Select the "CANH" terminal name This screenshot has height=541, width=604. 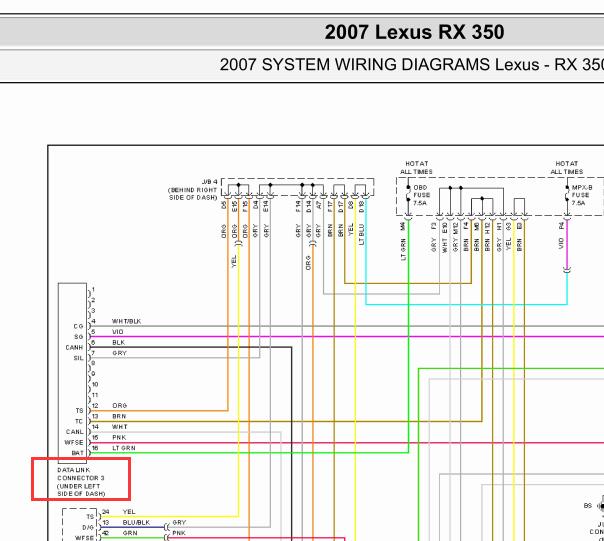coord(74,348)
